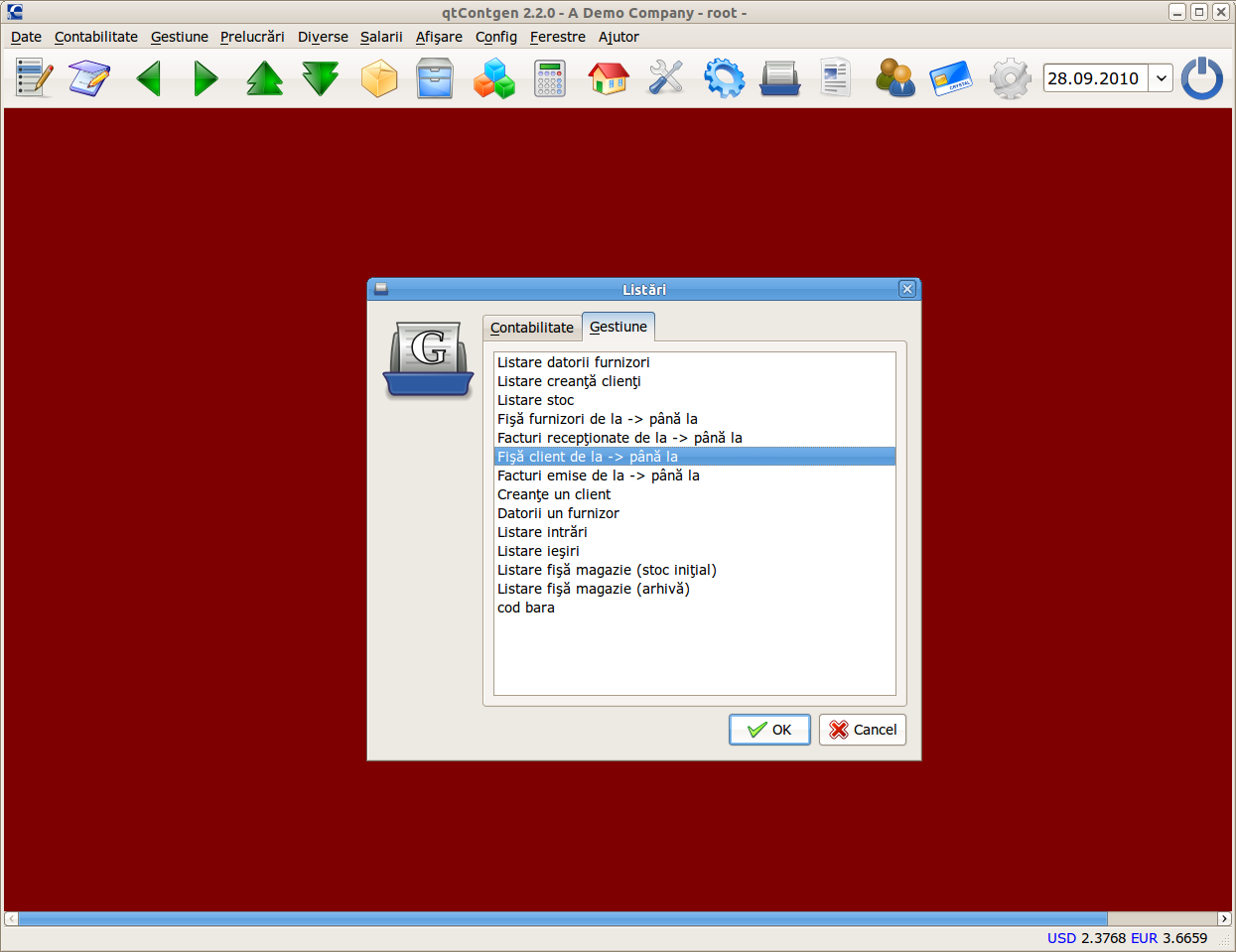
Task: Switch to the Contabilitate tab in Listări
Action: coord(532,328)
